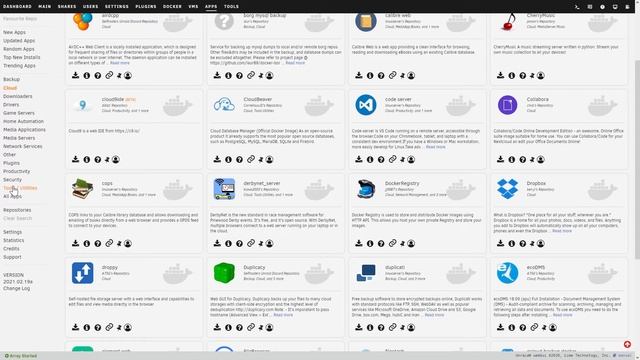Install the airdcpp app via download icon

76,75
